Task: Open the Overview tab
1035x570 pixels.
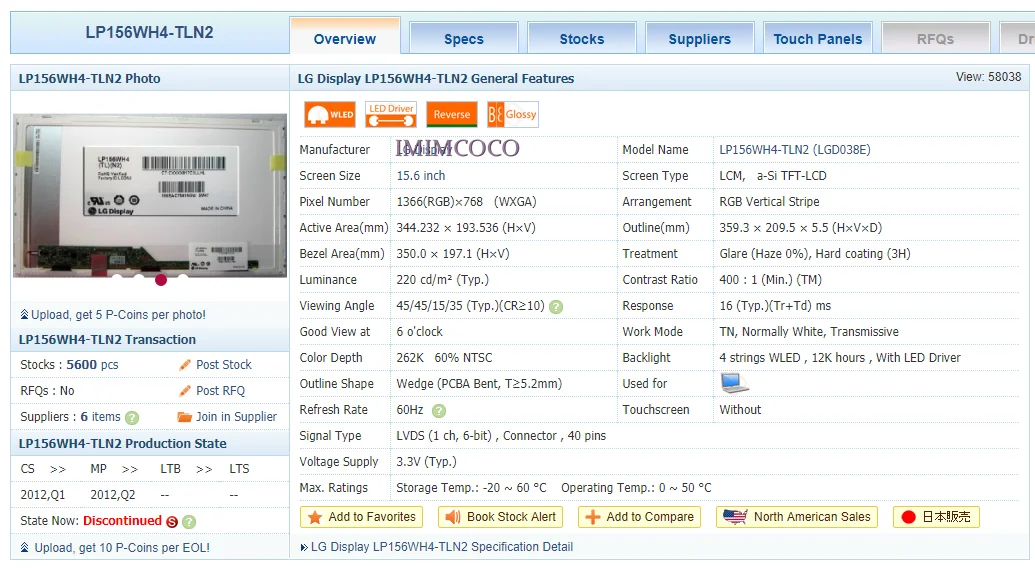Action: [x=345, y=38]
